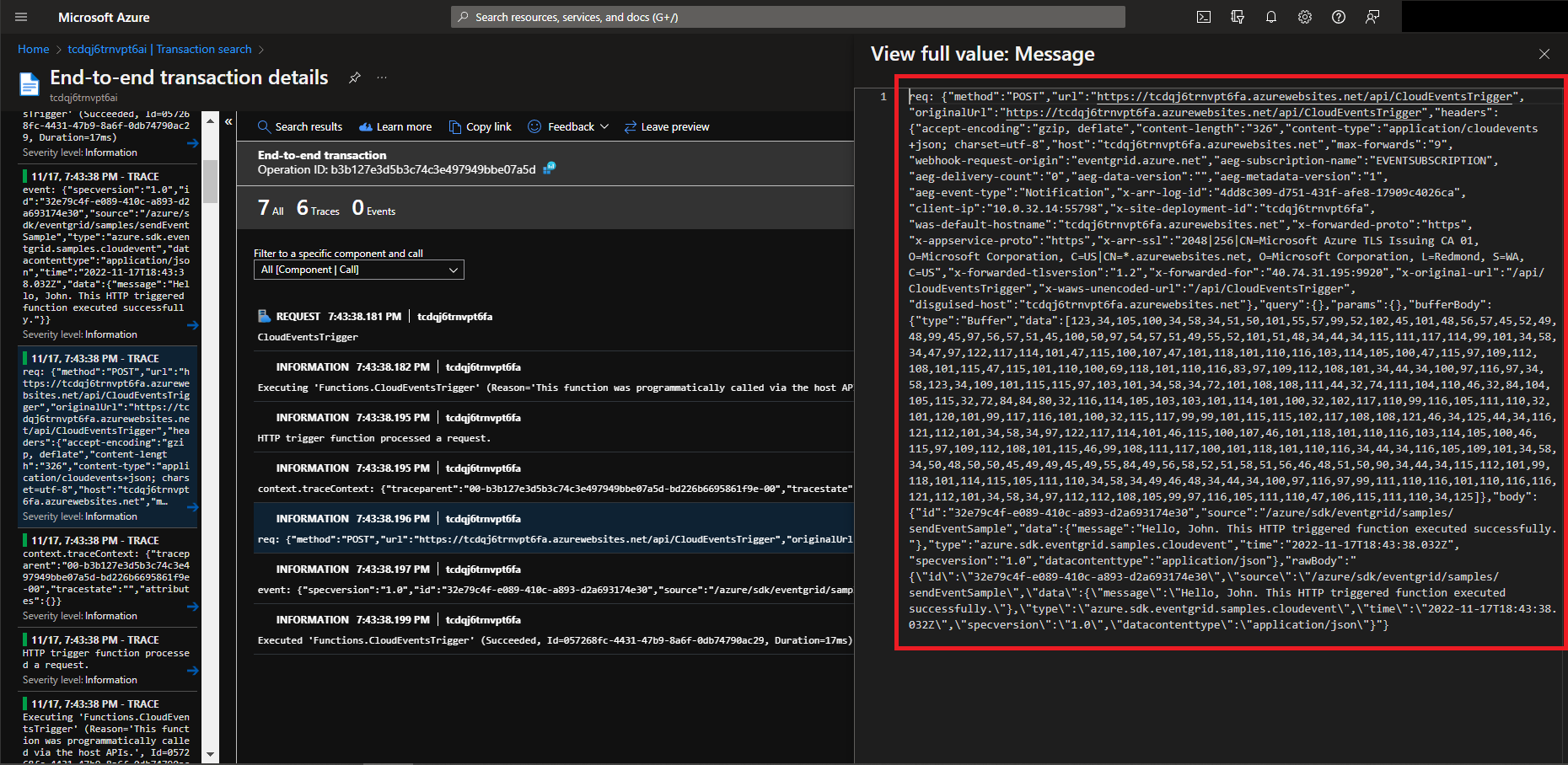Click scrollbar up arrow in left panel

(x=210, y=121)
